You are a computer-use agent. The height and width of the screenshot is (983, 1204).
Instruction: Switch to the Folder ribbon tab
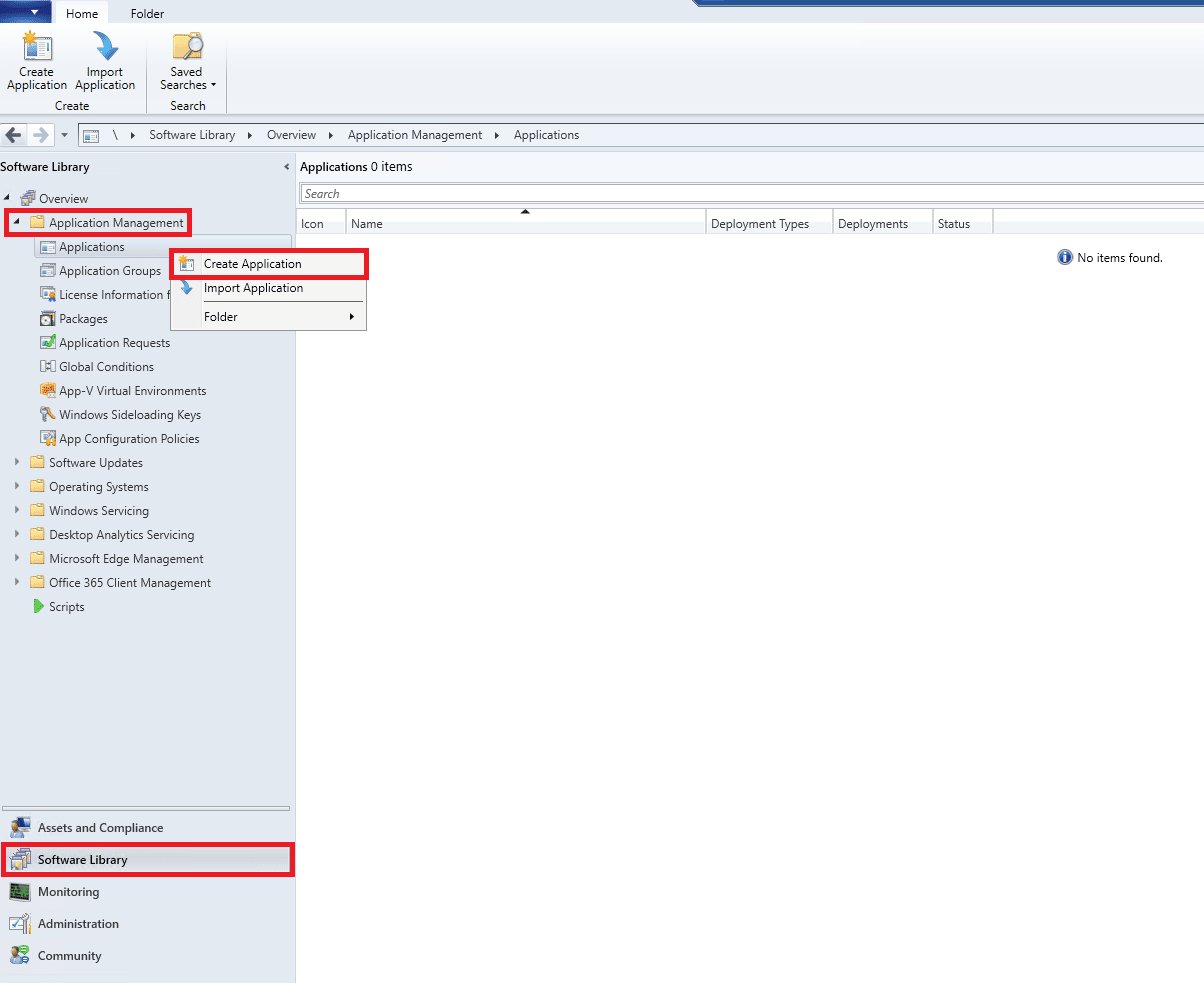tap(147, 14)
